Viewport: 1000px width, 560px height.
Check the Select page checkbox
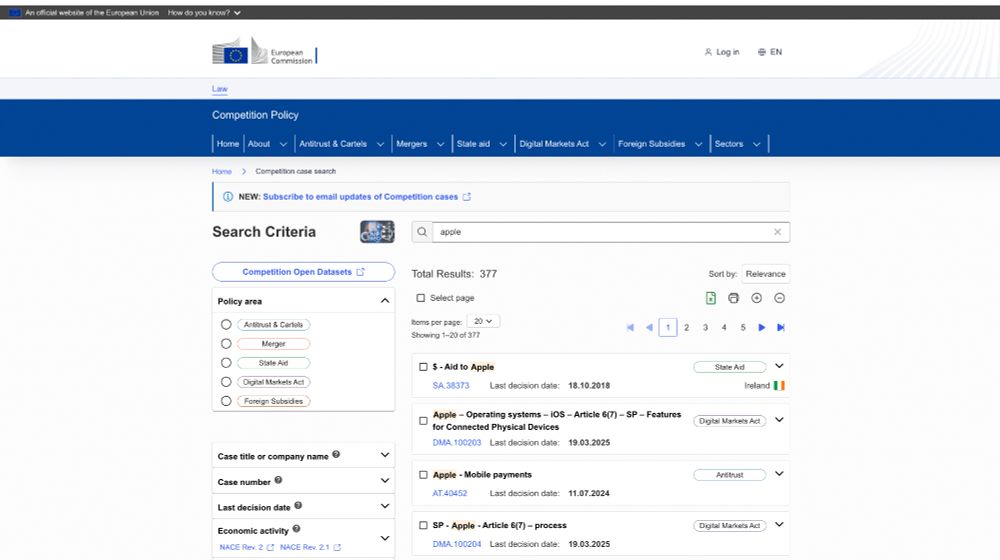(x=420, y=298)
